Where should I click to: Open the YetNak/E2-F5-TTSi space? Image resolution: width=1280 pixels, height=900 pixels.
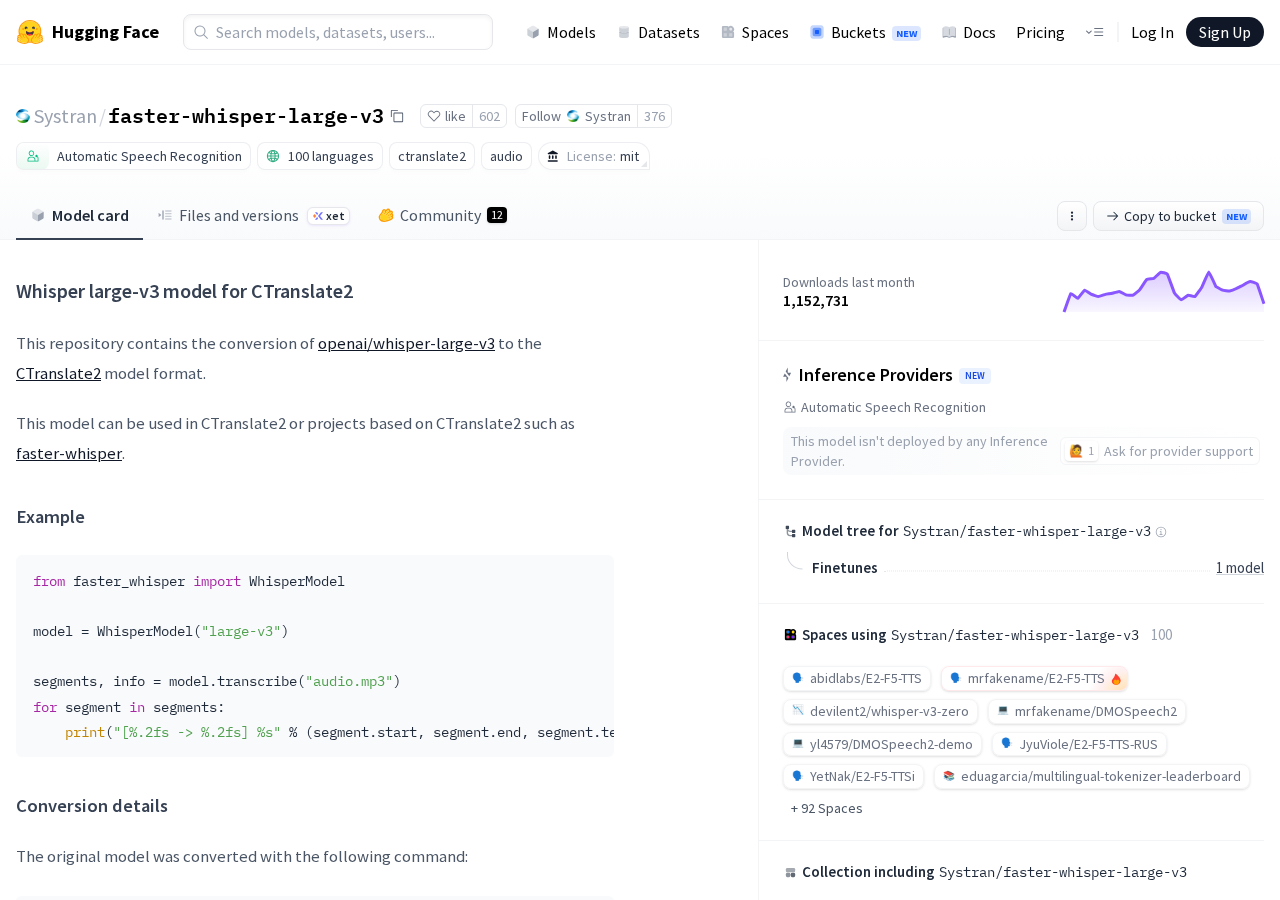pos(853,777)
